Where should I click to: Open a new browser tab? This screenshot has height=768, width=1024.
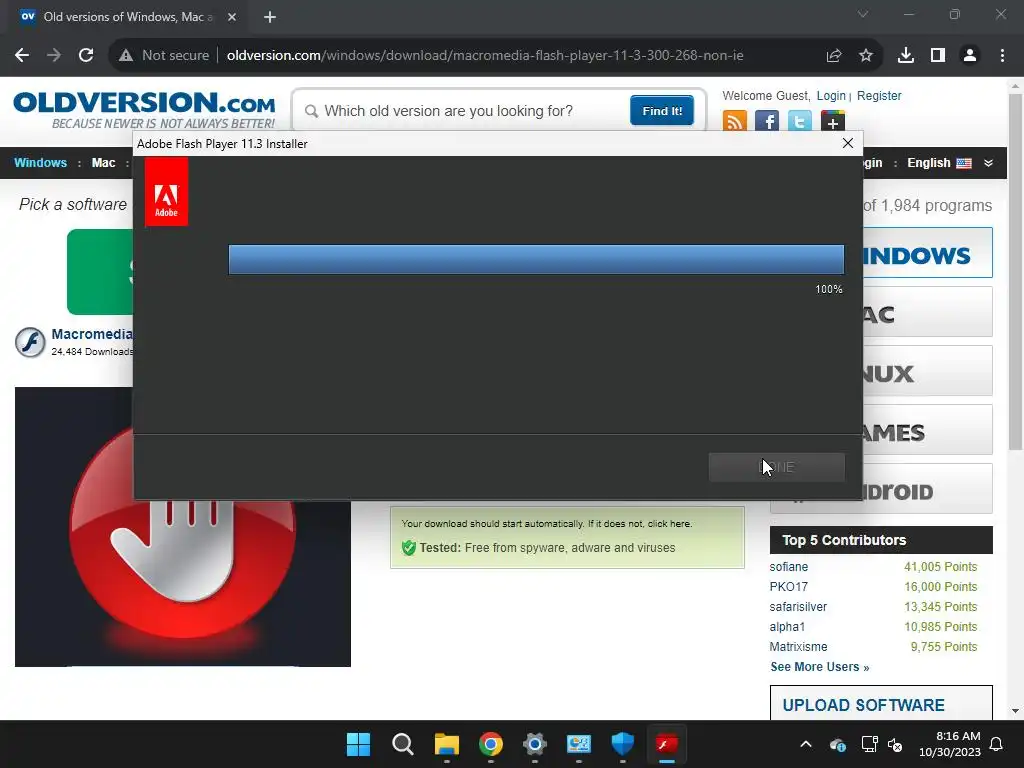click(270, 17)
